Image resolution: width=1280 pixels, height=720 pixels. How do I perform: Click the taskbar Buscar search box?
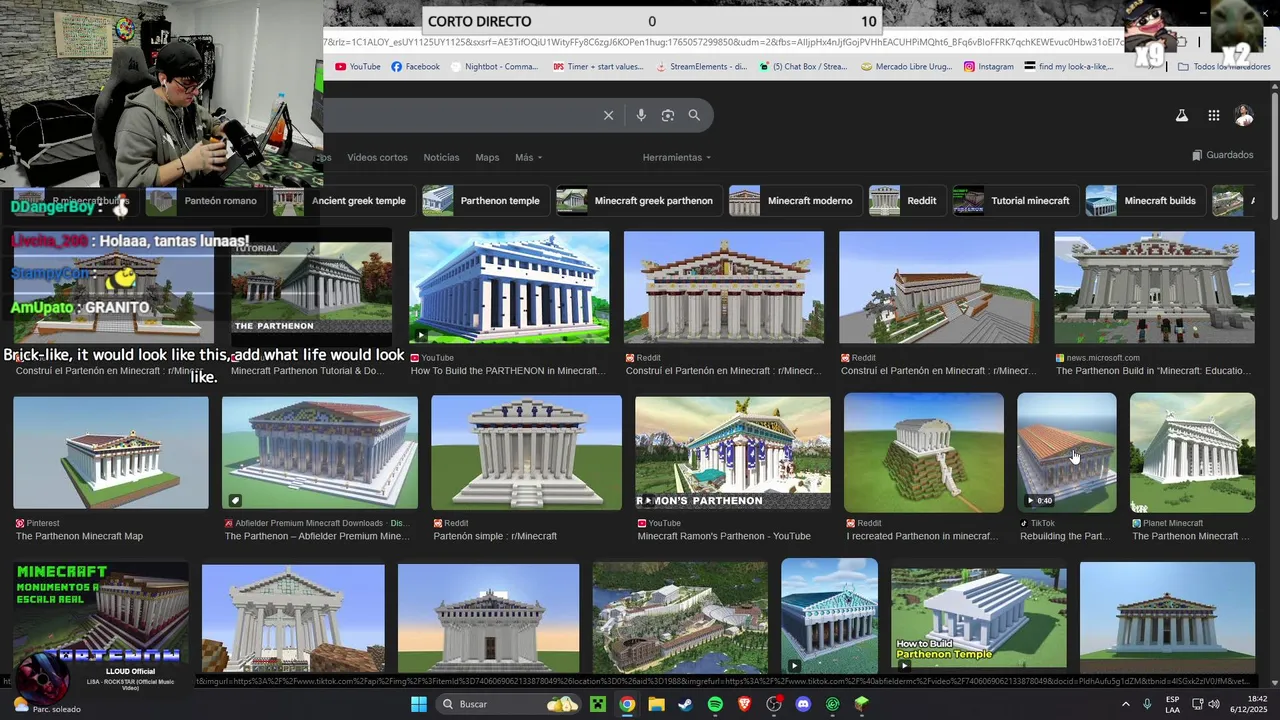point(510,704)
